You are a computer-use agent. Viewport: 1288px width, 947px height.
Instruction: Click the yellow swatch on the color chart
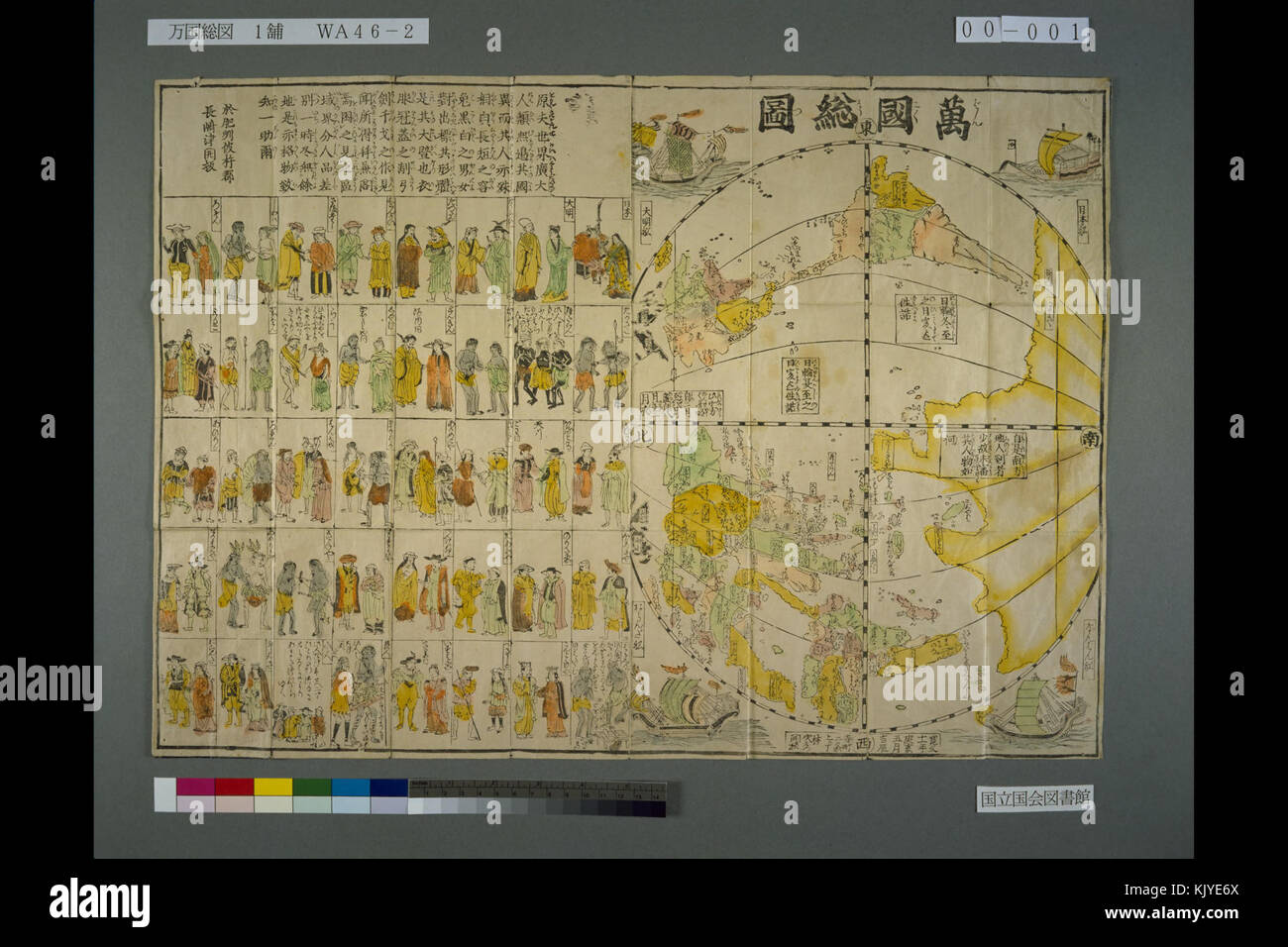click(x=272, y=788)
